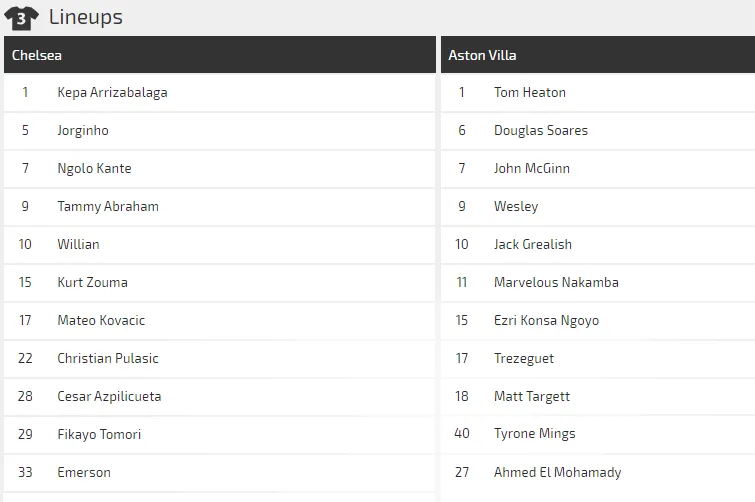Select the Aston Villa team header
755x502 pixels.
tap(482, 55)
